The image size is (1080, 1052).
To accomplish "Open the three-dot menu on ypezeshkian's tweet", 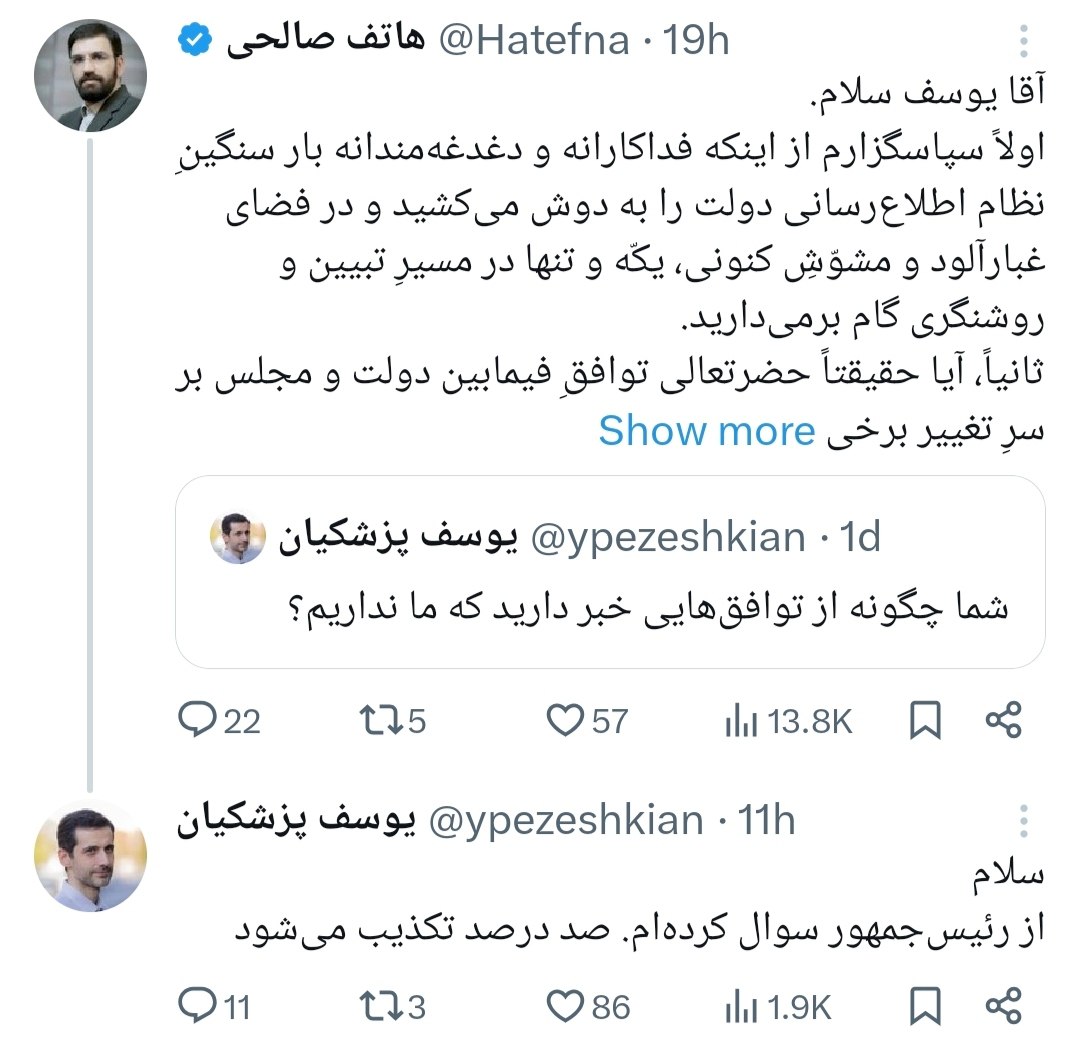I will (1023, 820).
